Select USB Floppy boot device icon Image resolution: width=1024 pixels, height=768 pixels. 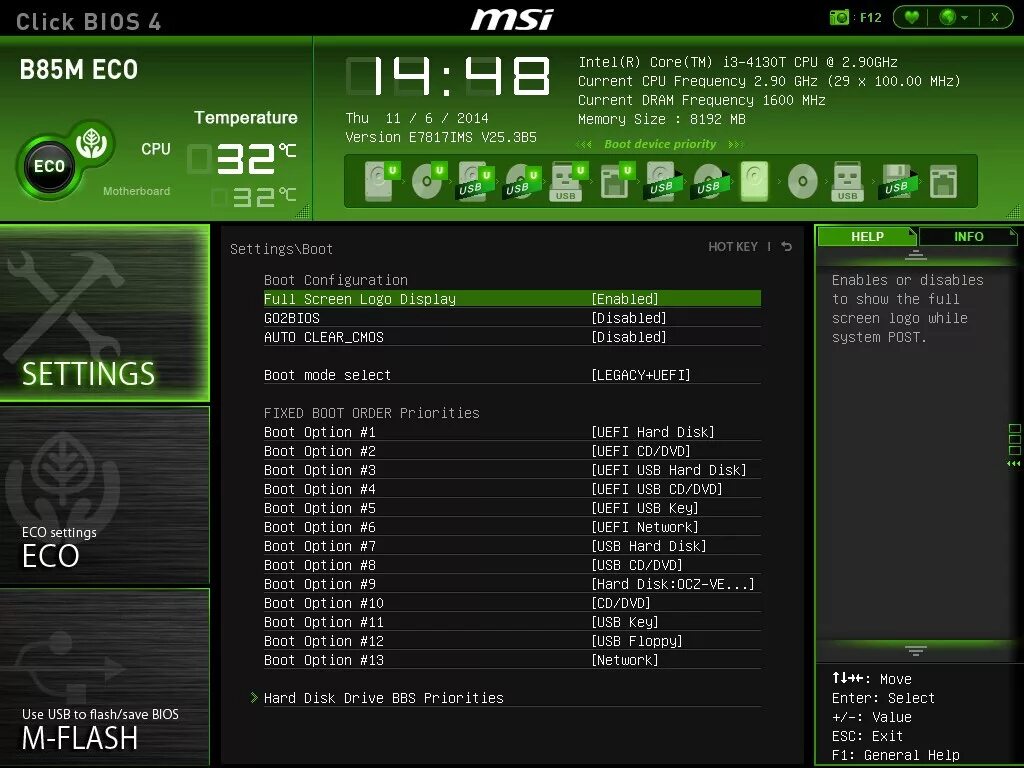coord(899,180)
